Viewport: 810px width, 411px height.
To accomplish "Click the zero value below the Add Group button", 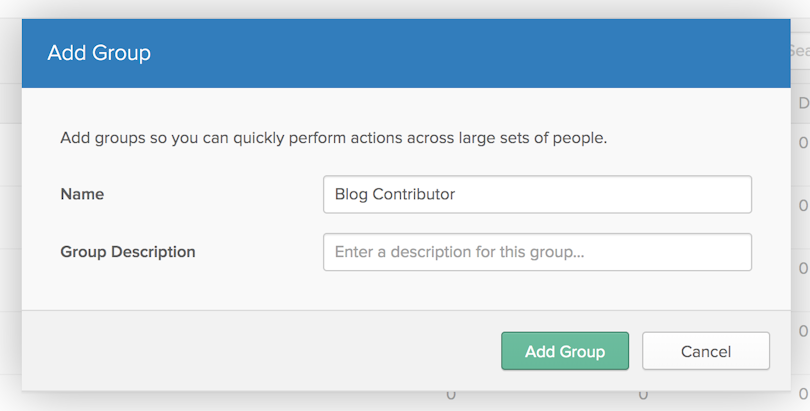I will point(451,396).
